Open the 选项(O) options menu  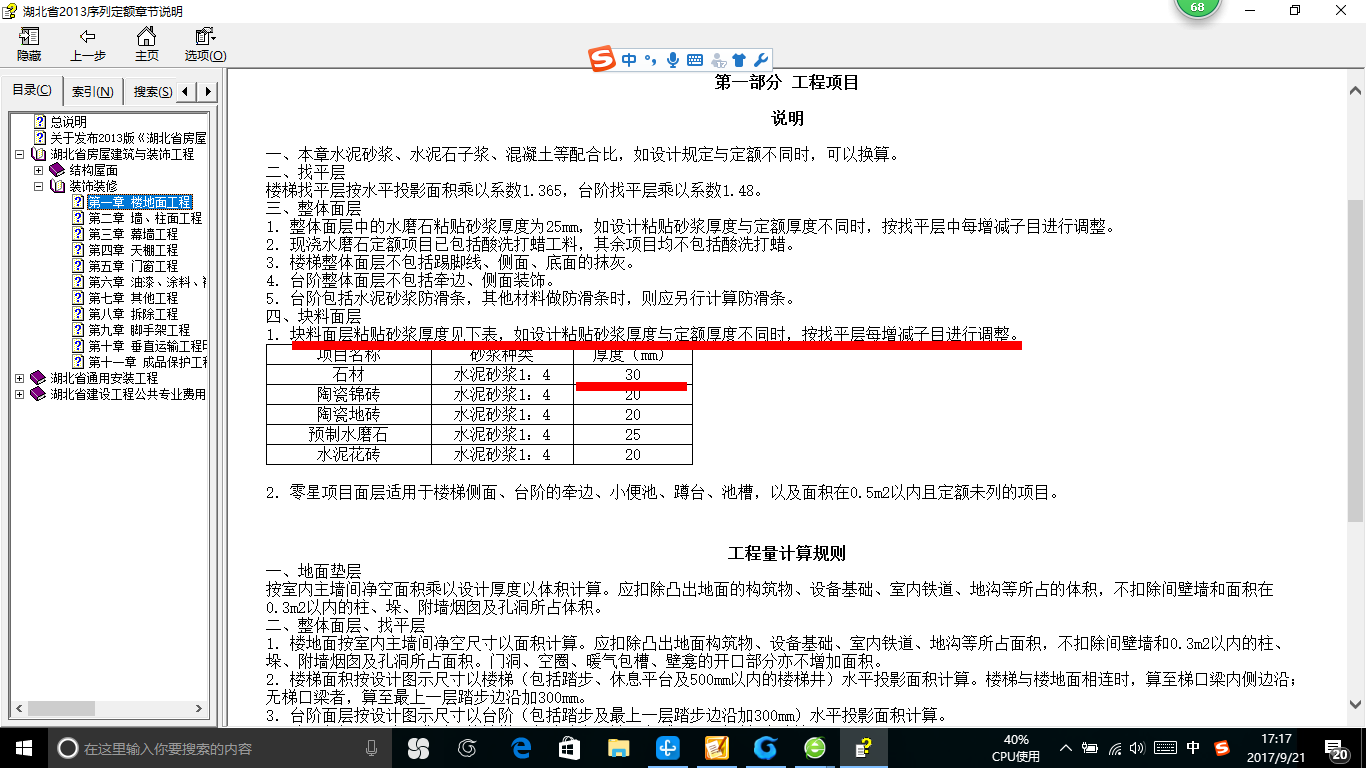pyautogui.click(x=205, y=45)
